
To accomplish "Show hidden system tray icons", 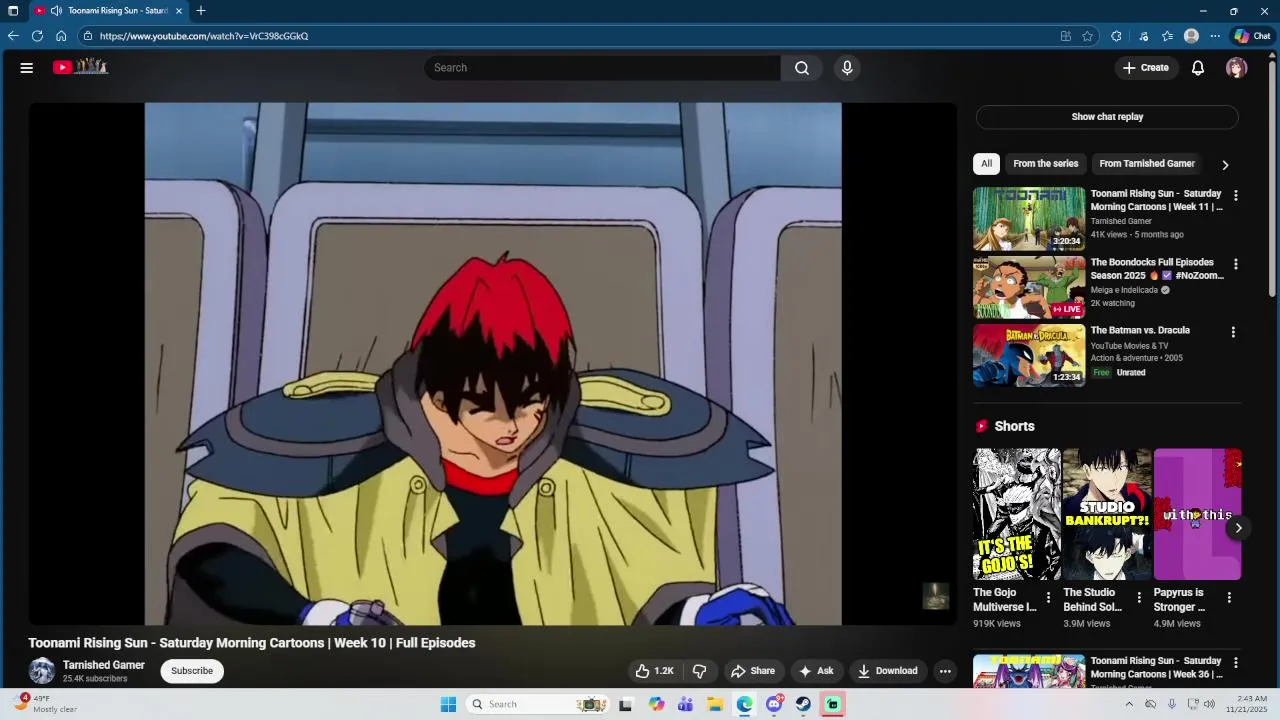I will pos(1129,704).
